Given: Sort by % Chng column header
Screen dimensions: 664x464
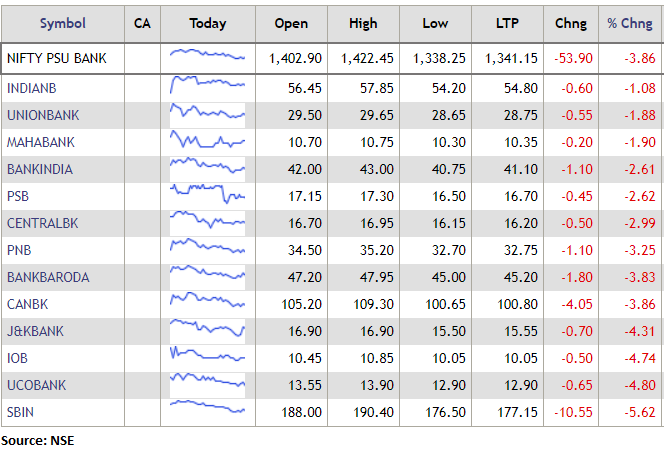Looking at the screenshot, I should (631, 23).
